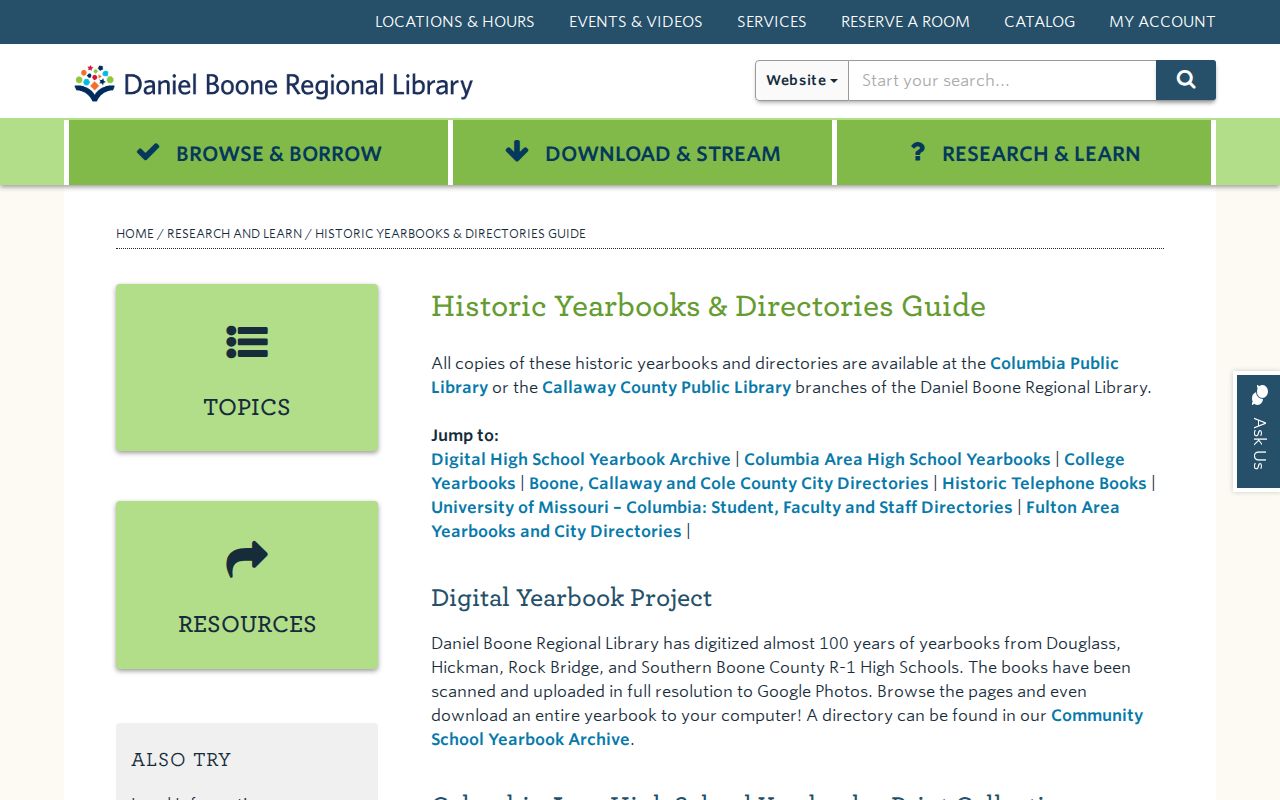Click the Resources share arrow icon
Screen dimensions: 1280x800
[247, 559]
